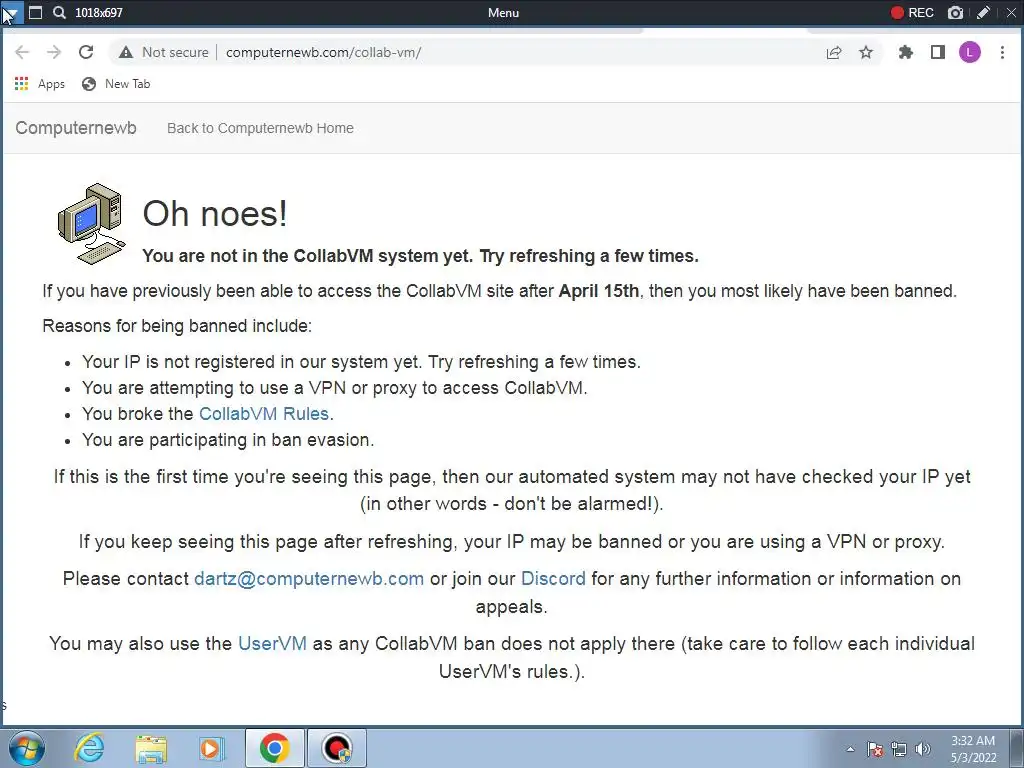The width and height of the screenshot is (1024, 768).
Task: Click the Oh noes! heading
Action: pos(215,213)
